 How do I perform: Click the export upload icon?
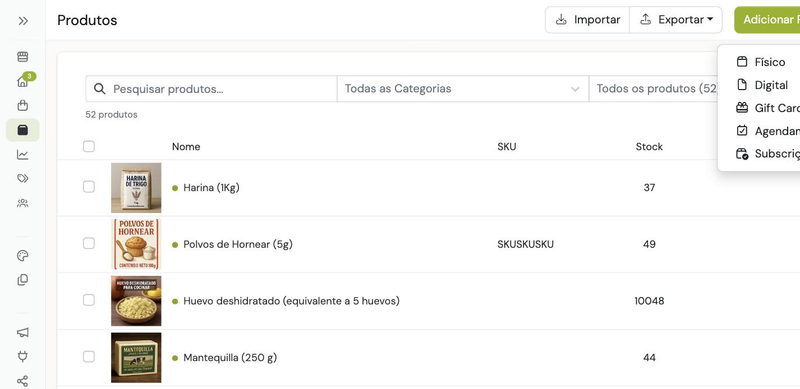(x=645, y=20)
